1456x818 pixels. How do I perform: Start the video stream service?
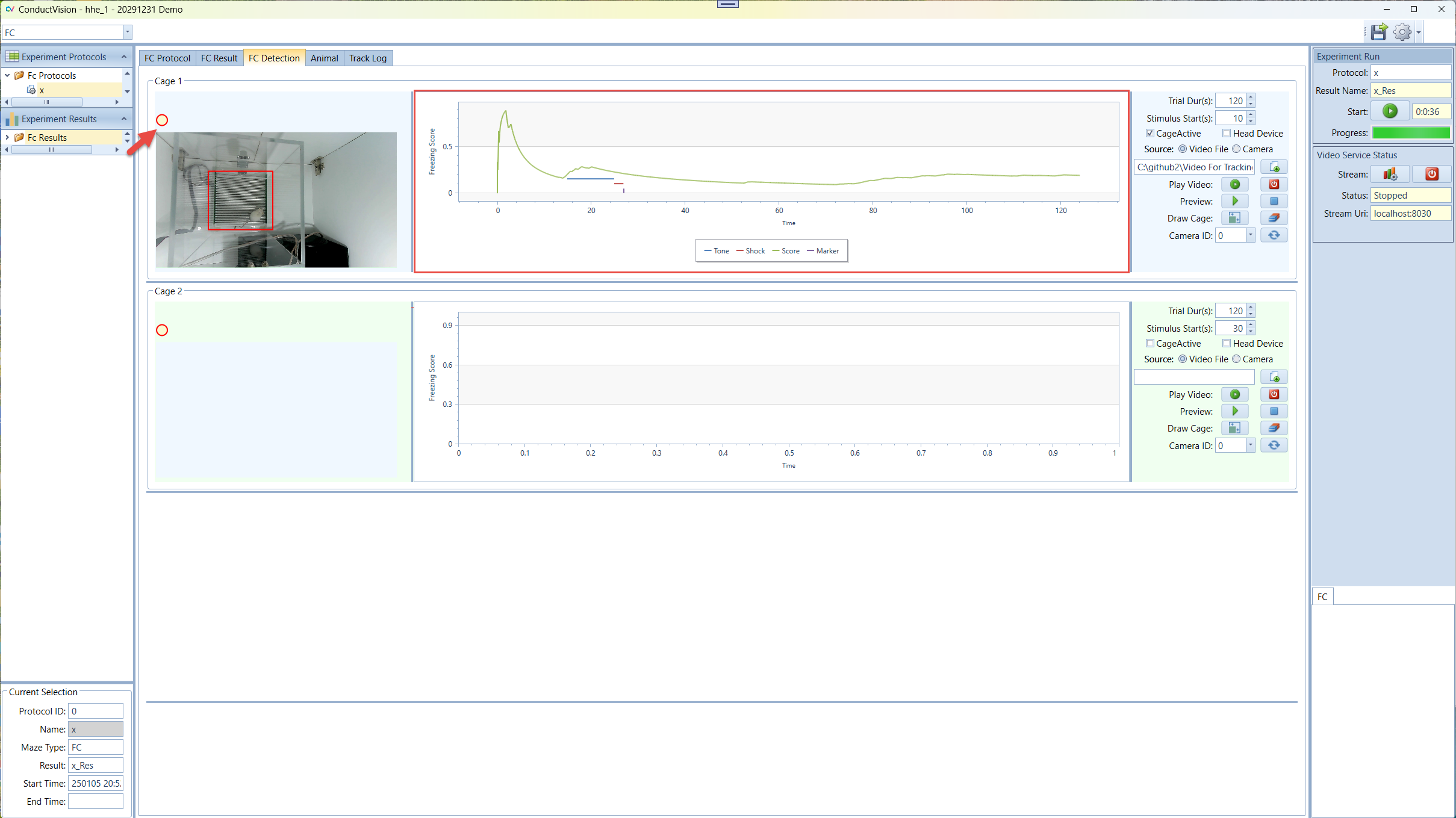click(1390, 175)
